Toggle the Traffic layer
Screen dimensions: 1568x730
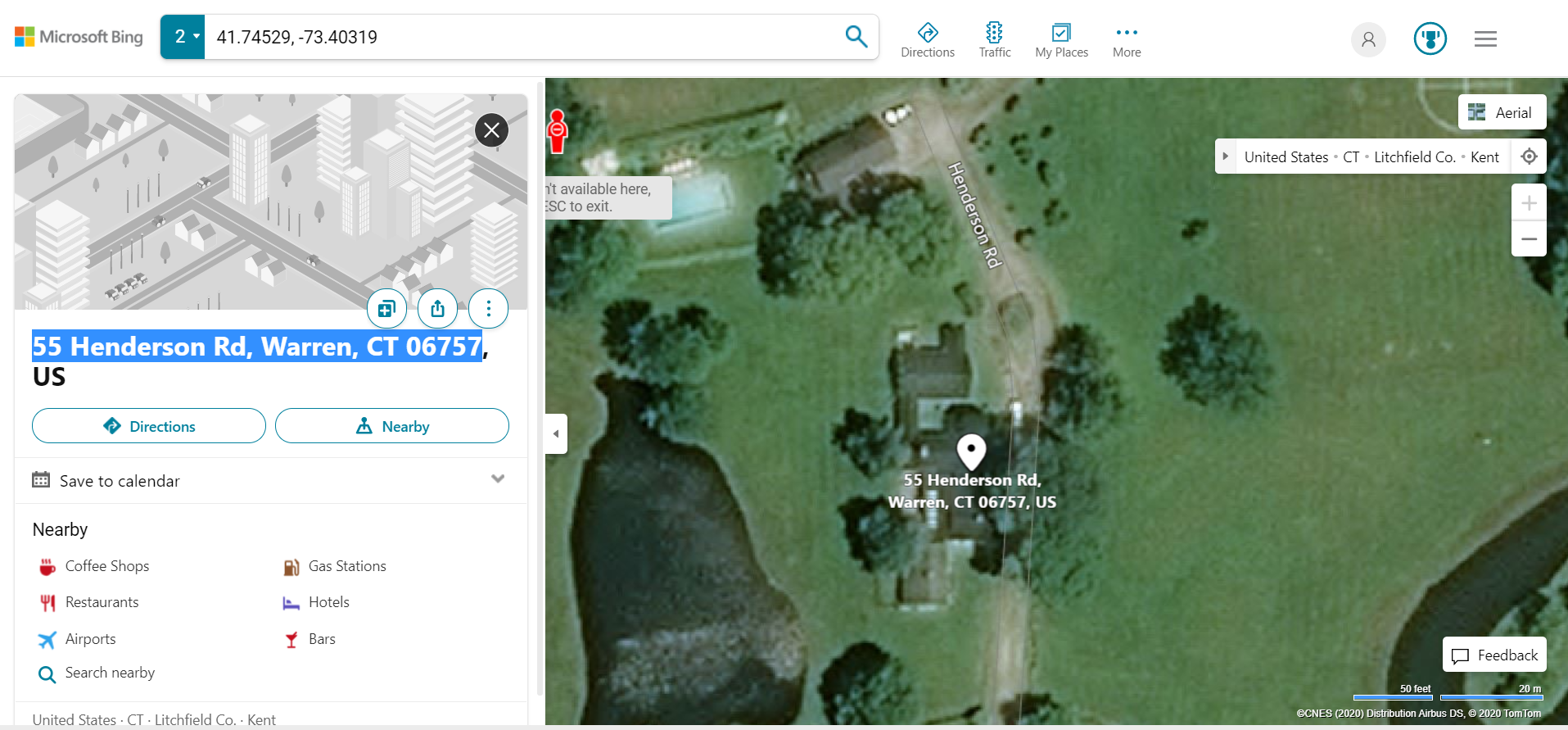tap(995, 39)
